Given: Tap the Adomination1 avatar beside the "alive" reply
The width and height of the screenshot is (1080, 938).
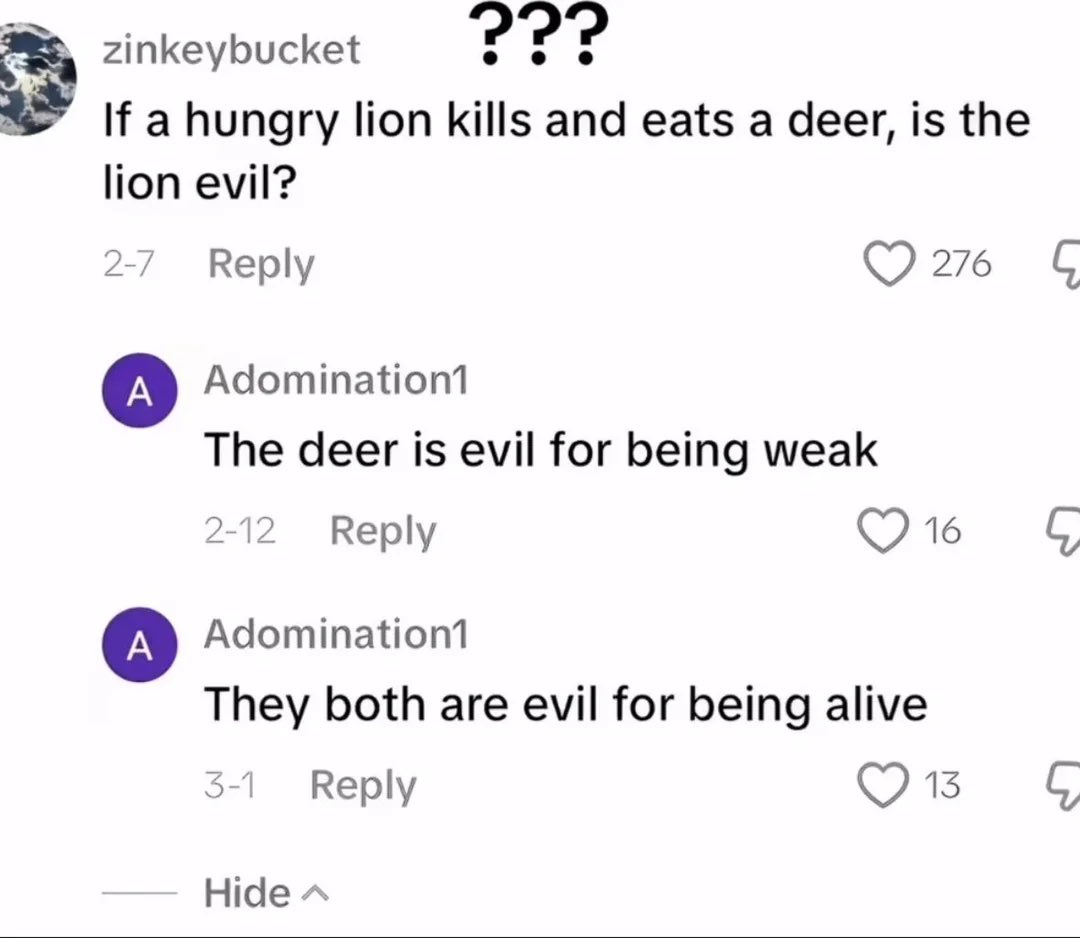Looking at the screenshot, I should (x=139, y=646).
